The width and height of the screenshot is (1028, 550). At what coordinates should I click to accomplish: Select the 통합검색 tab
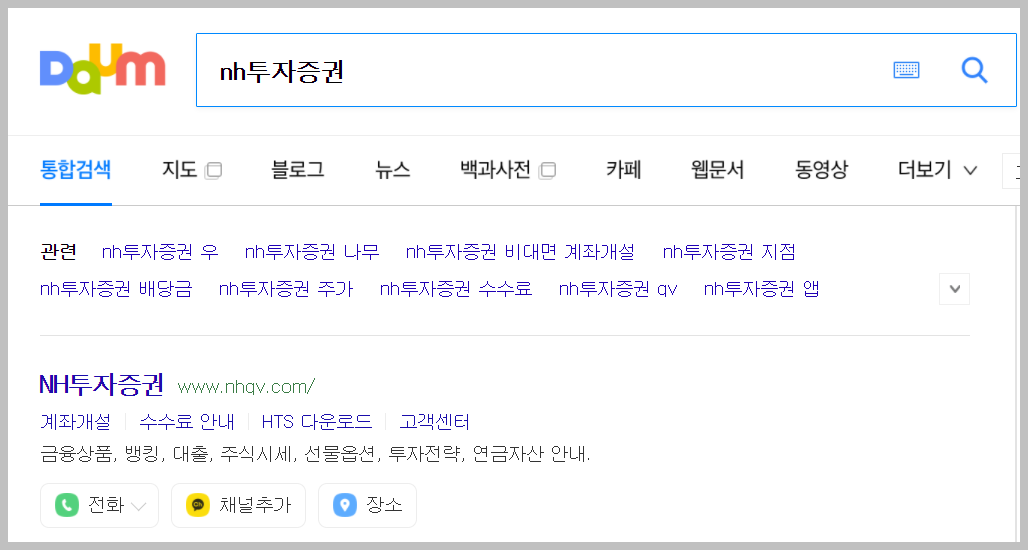point(75,170)
